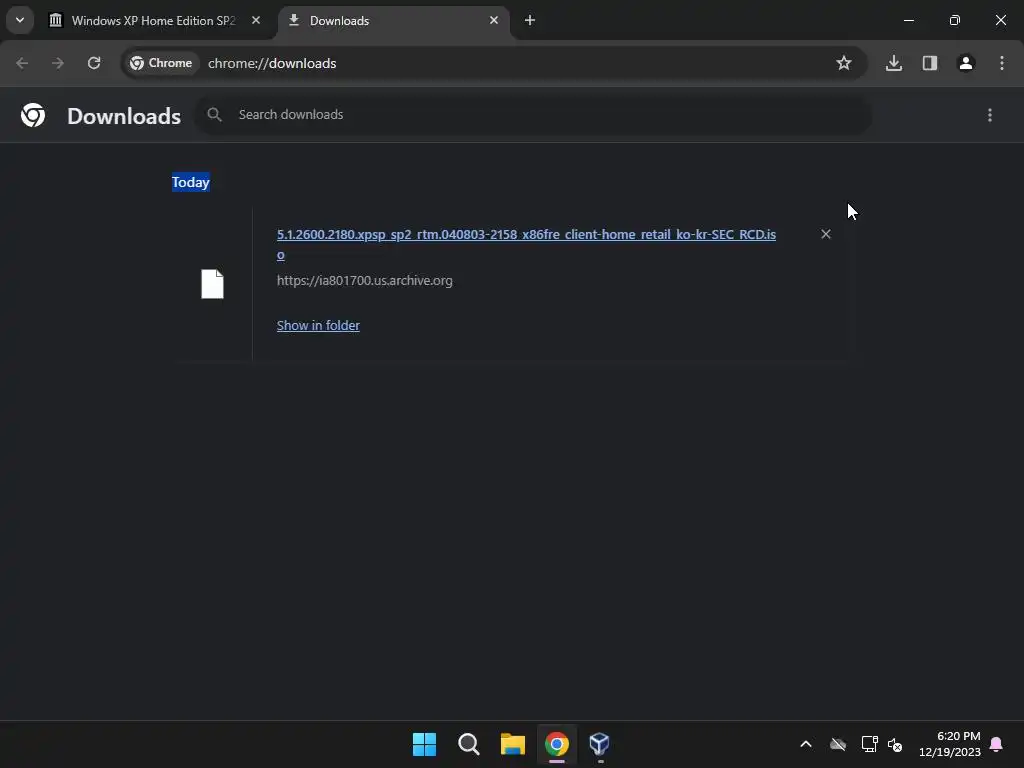Click the Chrome site info chip

click(x=161, y=63)
